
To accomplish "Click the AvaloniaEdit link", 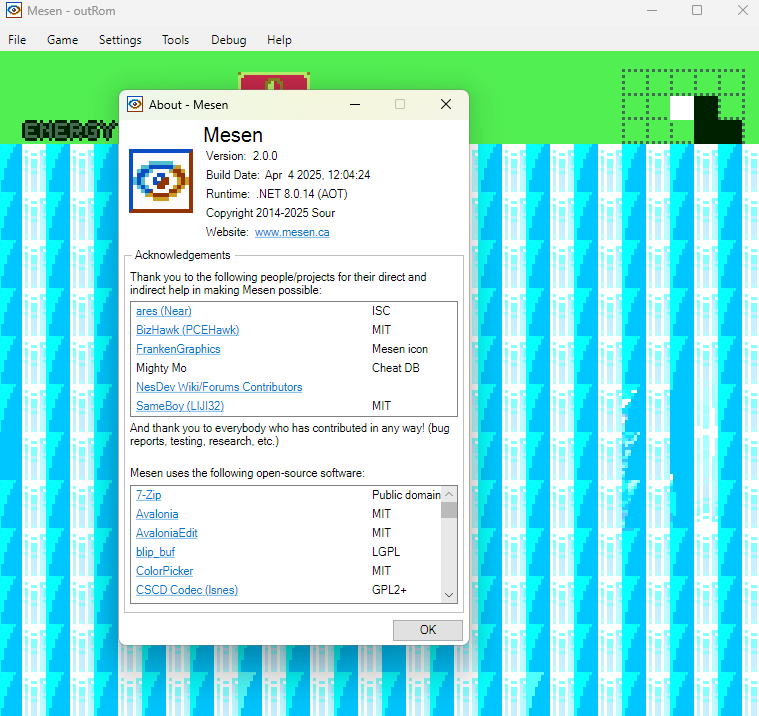I will (167, 533).
